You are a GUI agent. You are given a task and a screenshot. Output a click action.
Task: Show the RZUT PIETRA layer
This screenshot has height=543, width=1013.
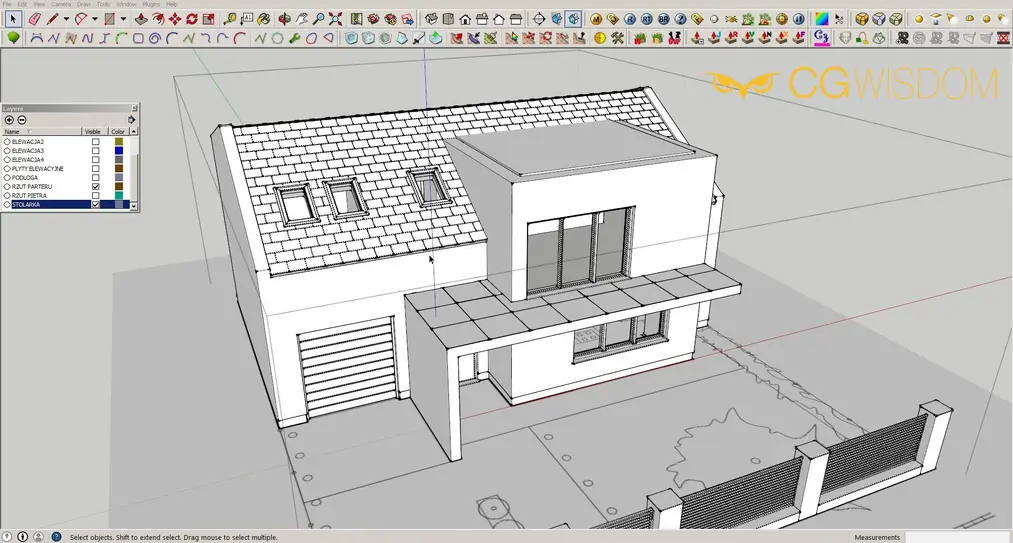[96, 195]
